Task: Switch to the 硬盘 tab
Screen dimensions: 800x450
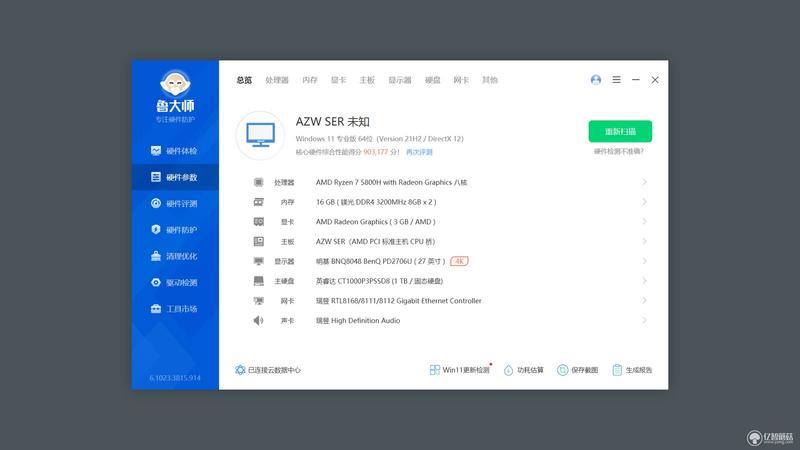Action: pos(433,80)
